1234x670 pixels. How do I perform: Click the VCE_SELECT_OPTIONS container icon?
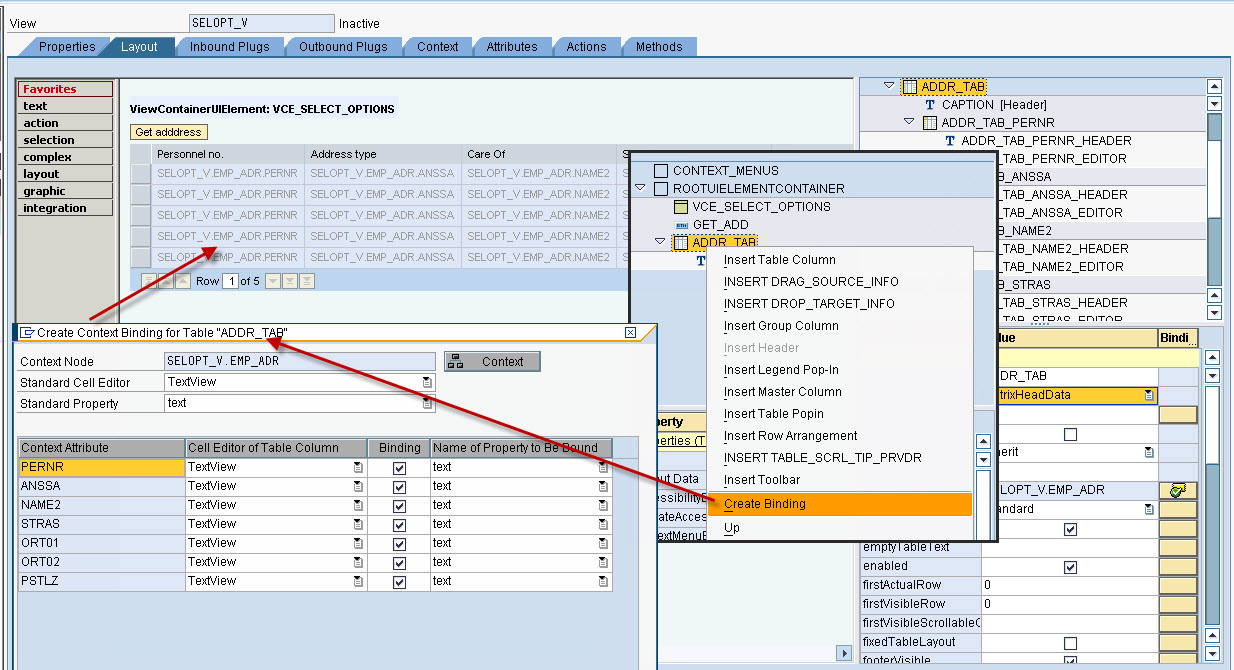(x=681, y=207)
